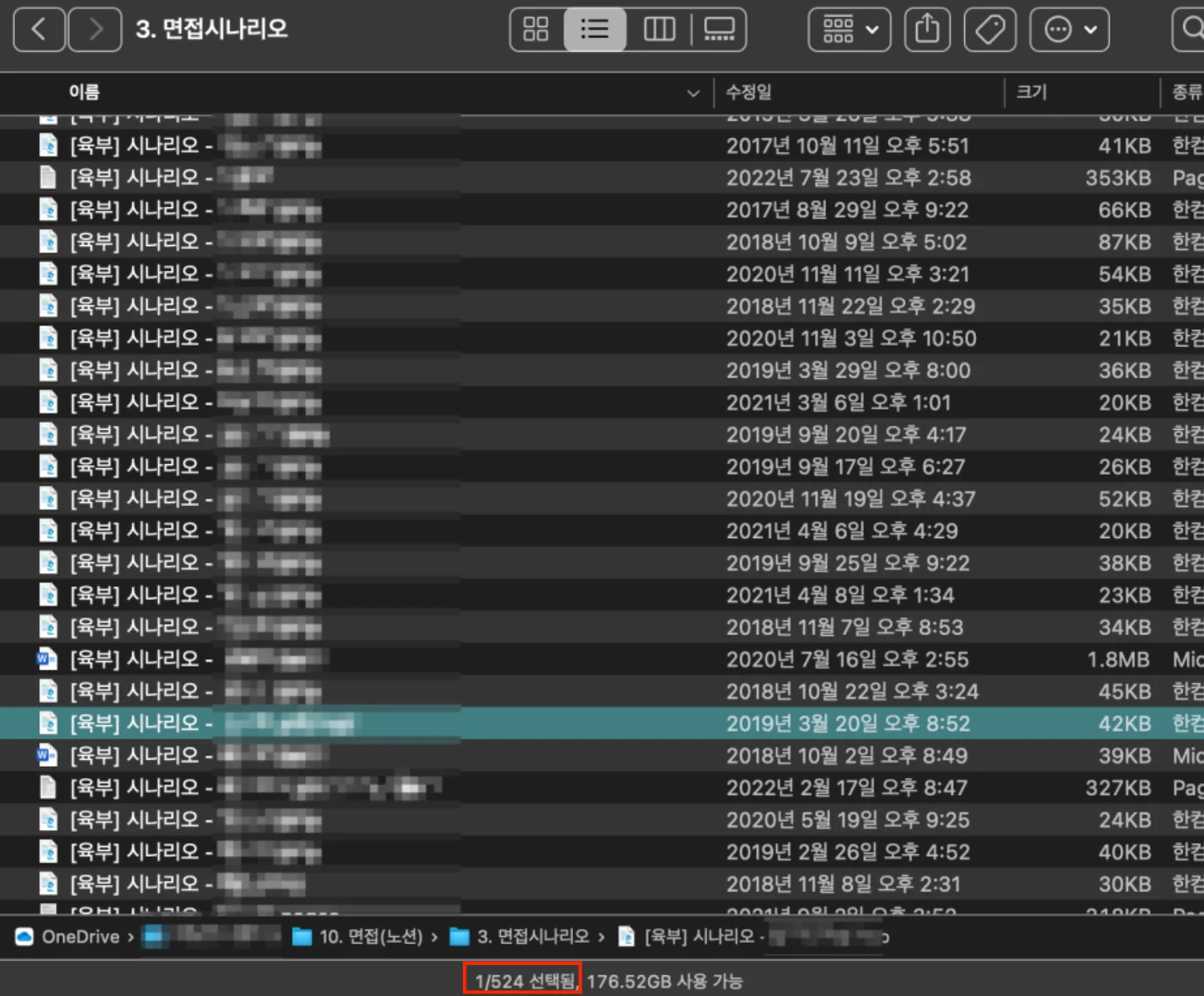Toggle sort order chevron in 이름 column
This screenshot has height=996, width=1204.
[x=693, y=93]
